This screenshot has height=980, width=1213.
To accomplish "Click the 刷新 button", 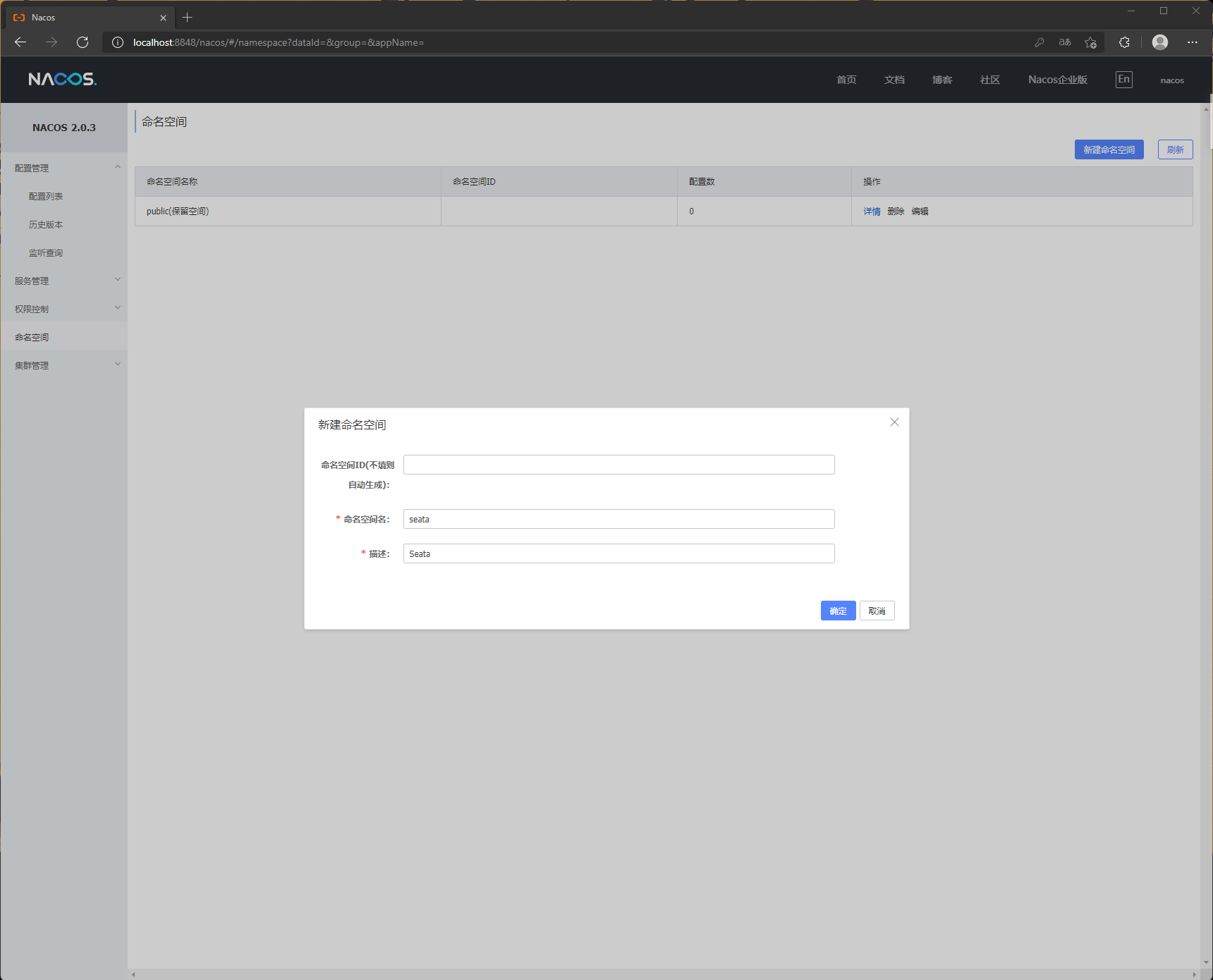I will pos(1176,149).
